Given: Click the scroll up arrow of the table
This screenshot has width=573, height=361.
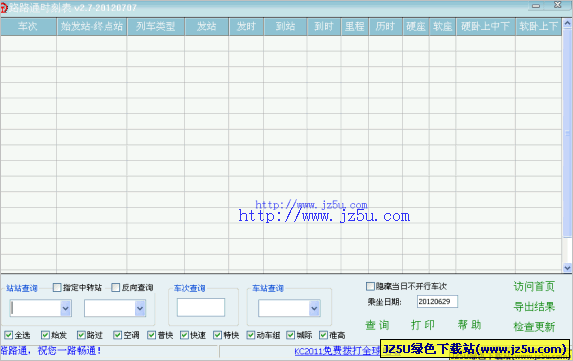Looking at the screenshot, I should tap(567, 23).
